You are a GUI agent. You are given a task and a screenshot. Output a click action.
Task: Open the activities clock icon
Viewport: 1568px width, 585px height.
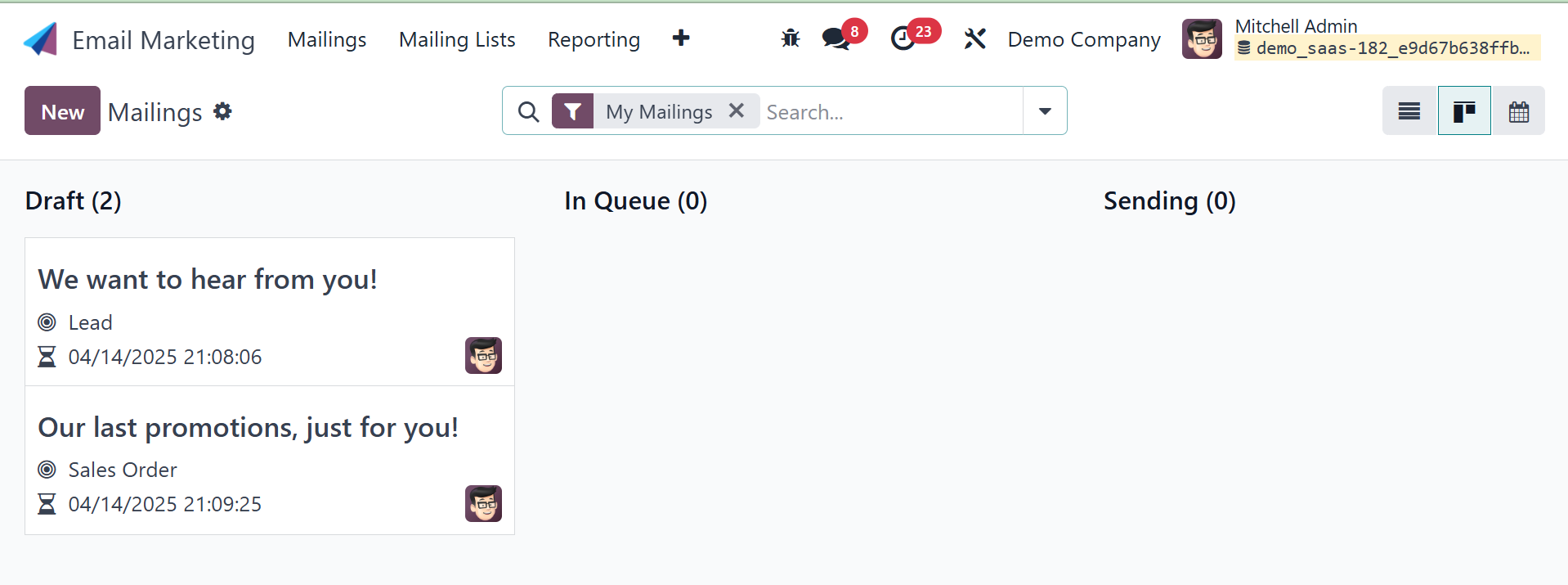pyautogui.click(x=903, y=38)
